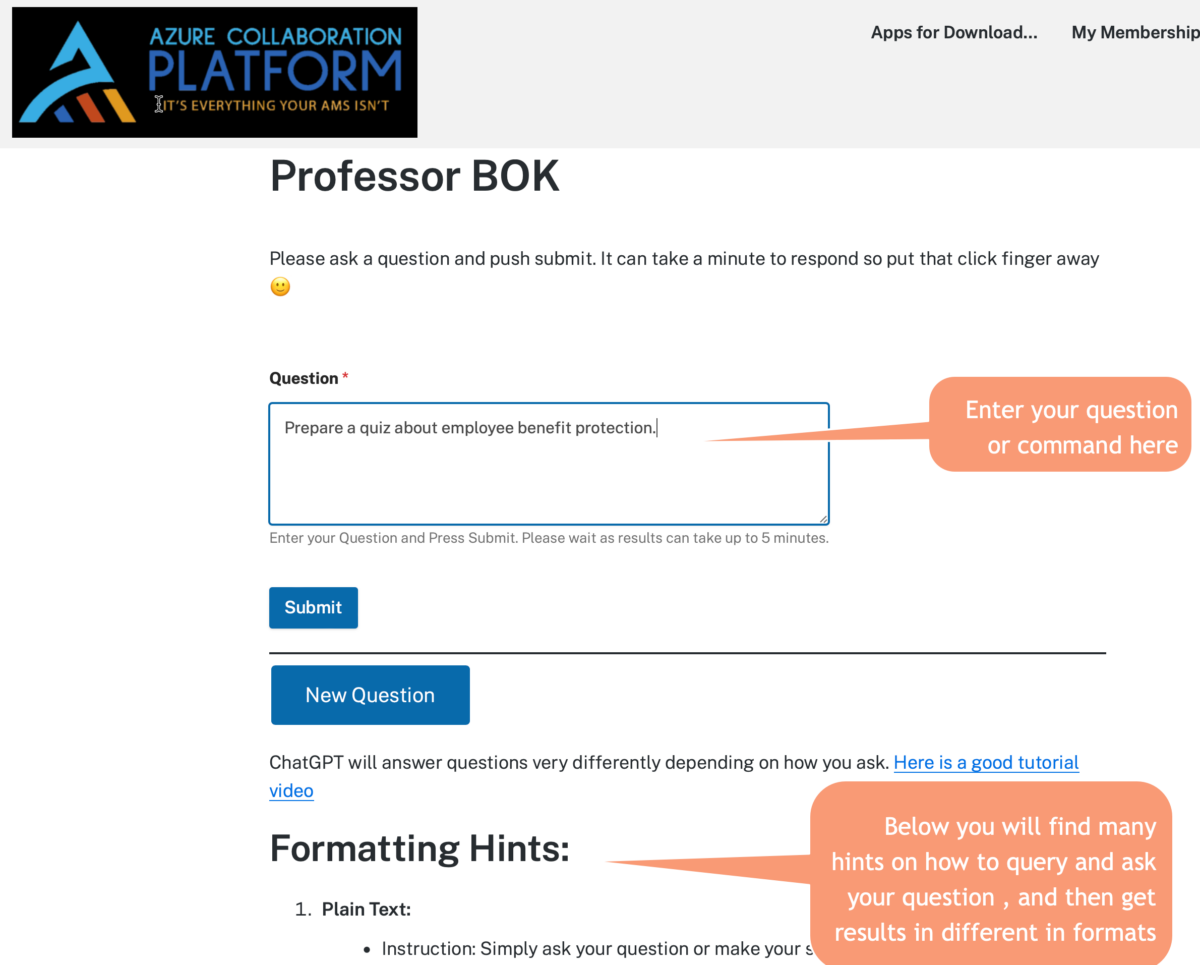Image resolution: width=1200 pixels, height=965 pixels.
Task: Select the Question text area
Action: pos(548,463)
